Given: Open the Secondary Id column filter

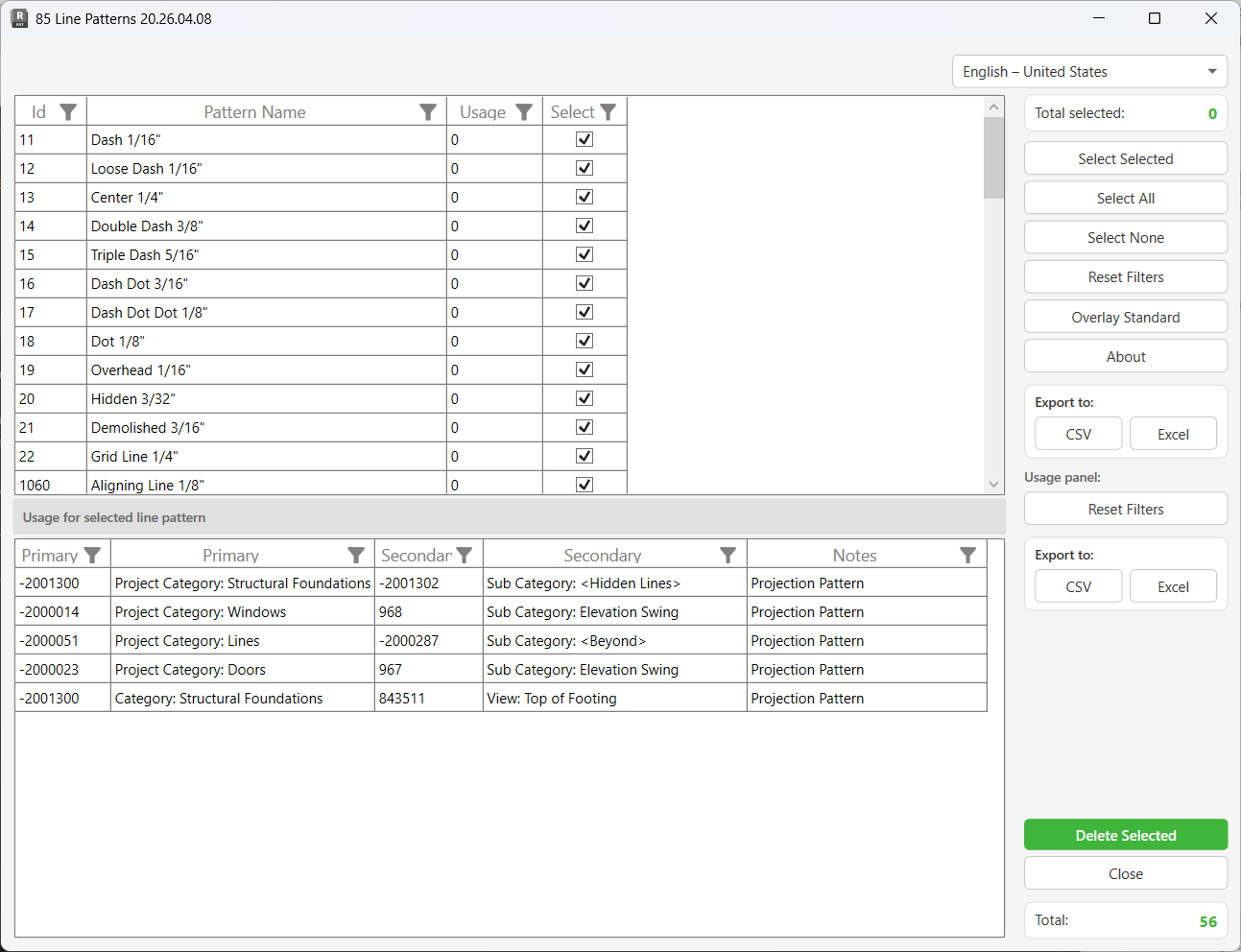Looking at the screenshot, I should click(465, 555).
